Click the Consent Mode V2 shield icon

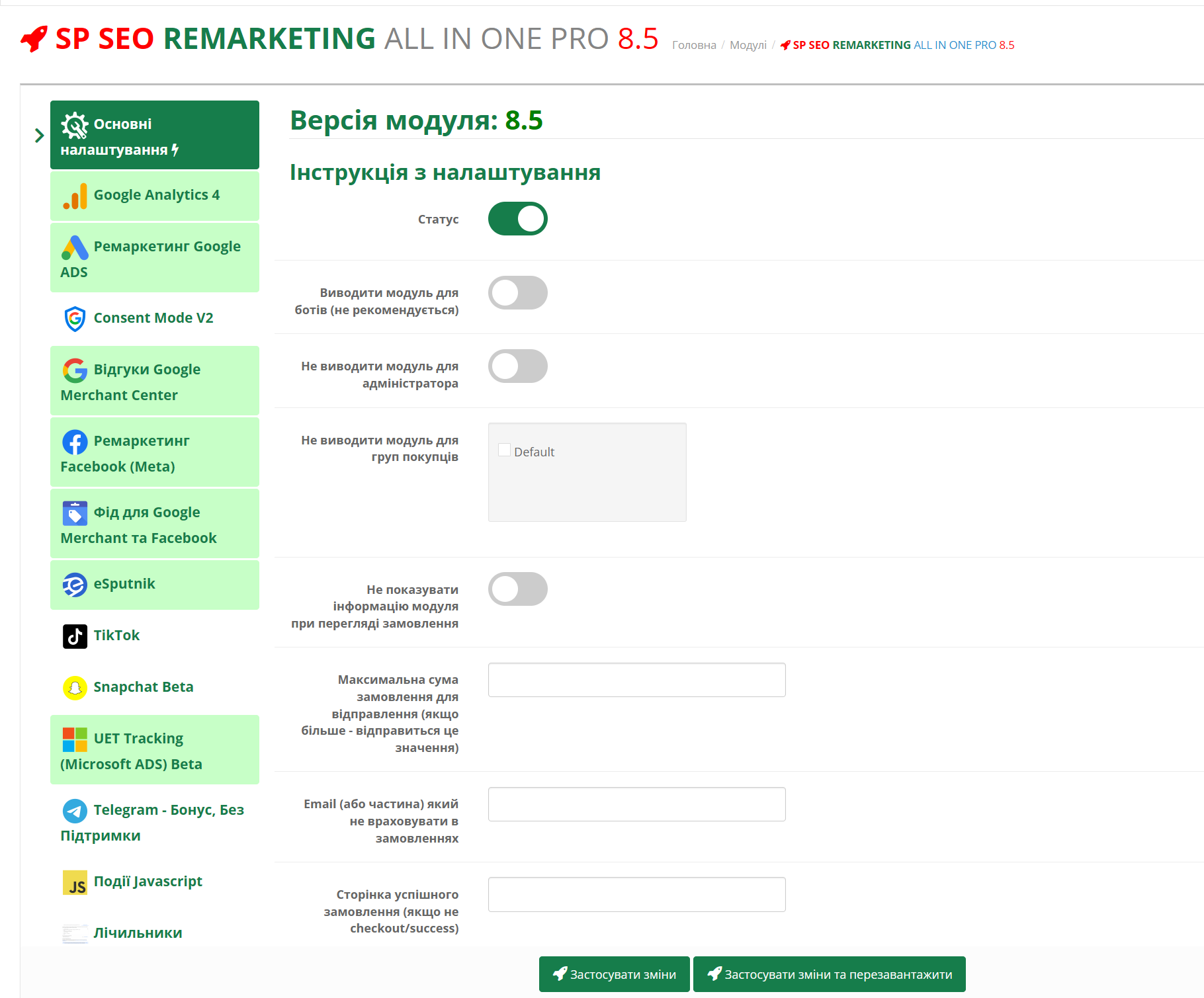[x=75, y=319]
